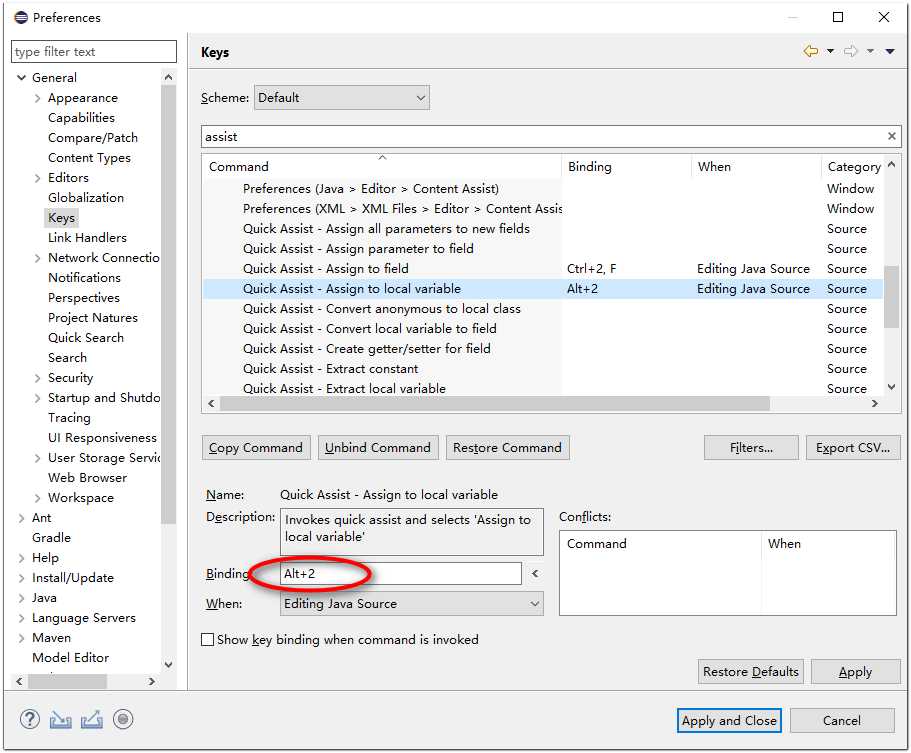Click the Apply button
This screenshot has height=753, width=911.
click(x=855, y=672)
